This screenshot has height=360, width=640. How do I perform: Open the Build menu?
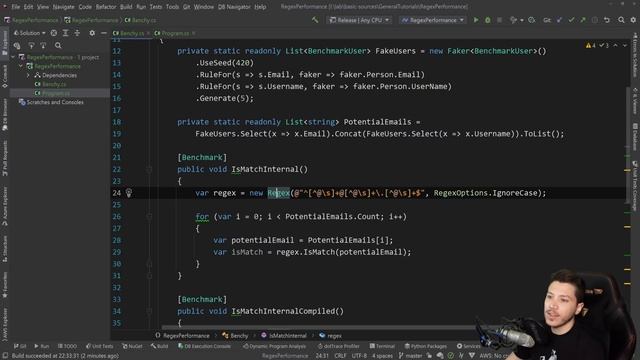point(126,7)
